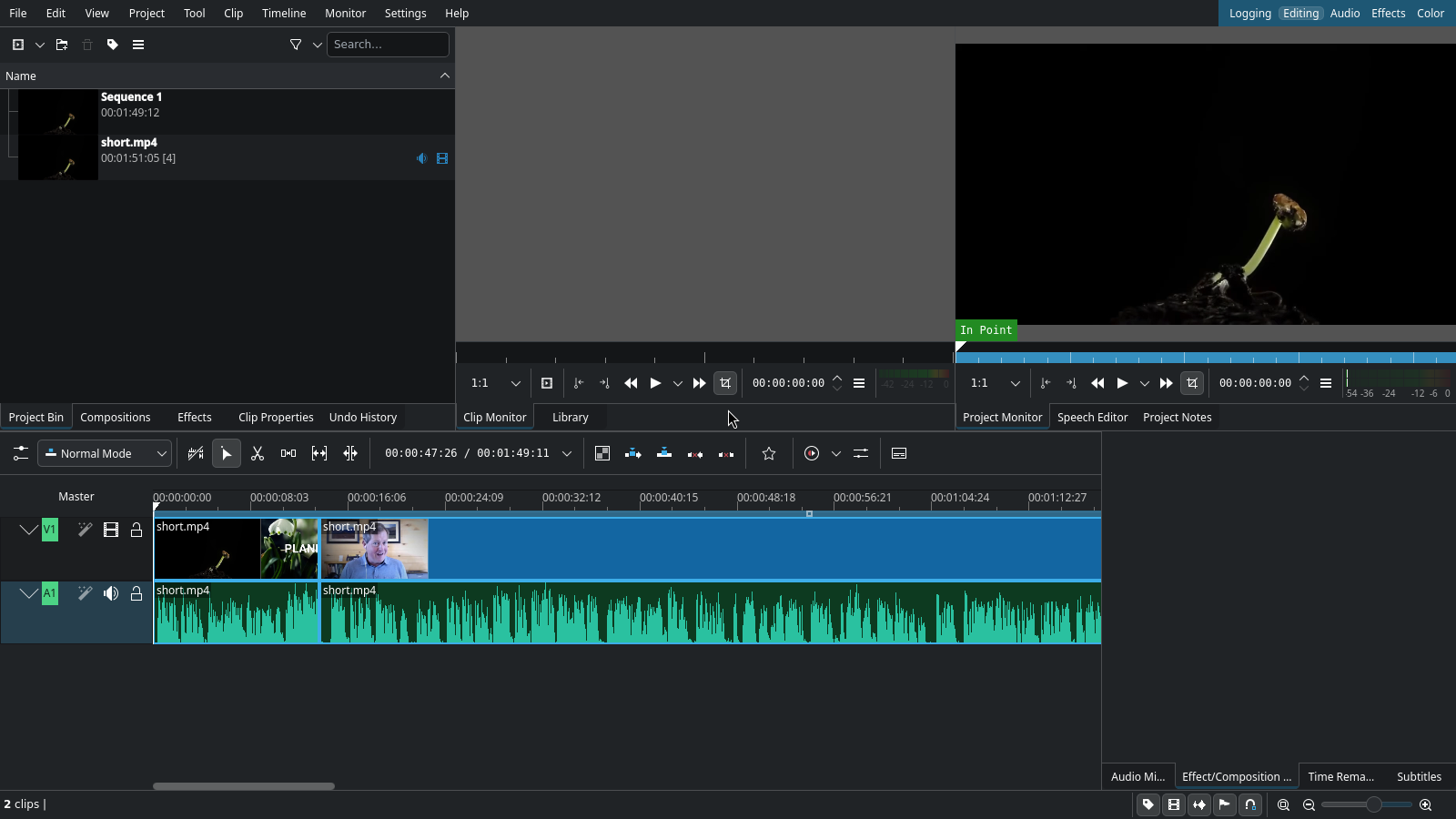
Task: Select the Razor (scissors) tool
Action: tap(258, 453)
